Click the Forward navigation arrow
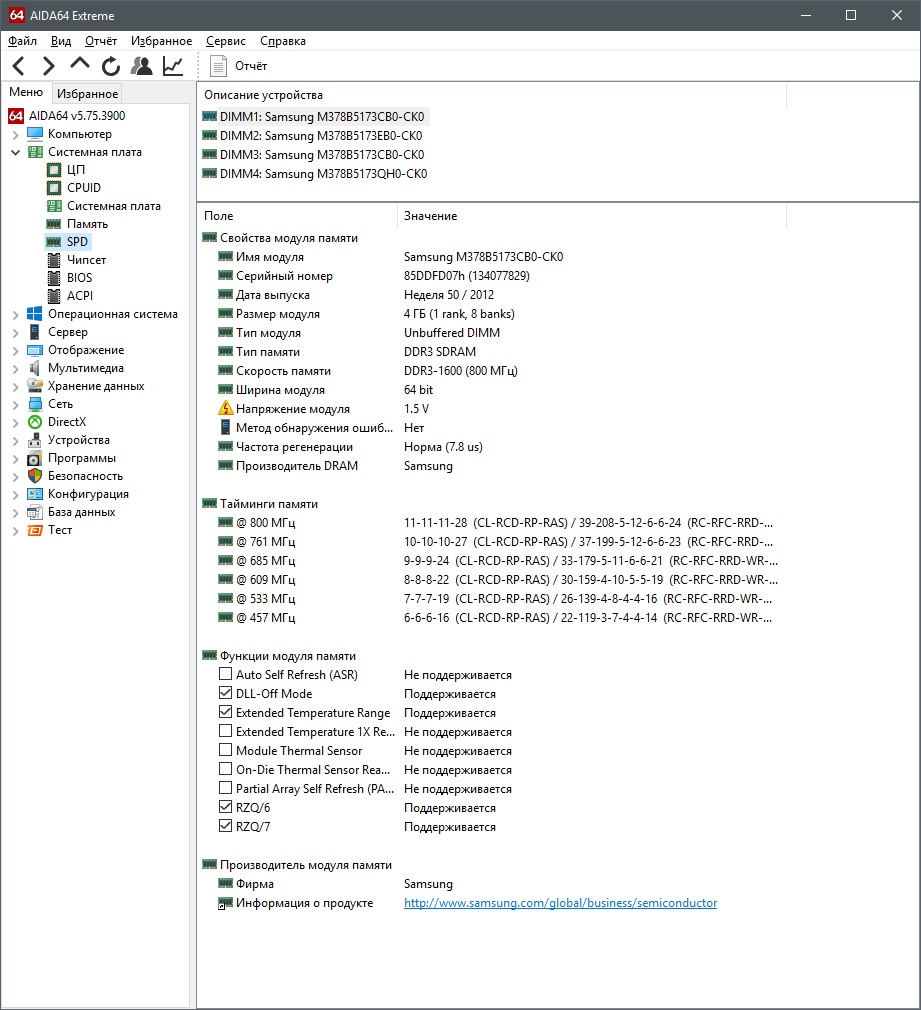 (x=48, y=66)
